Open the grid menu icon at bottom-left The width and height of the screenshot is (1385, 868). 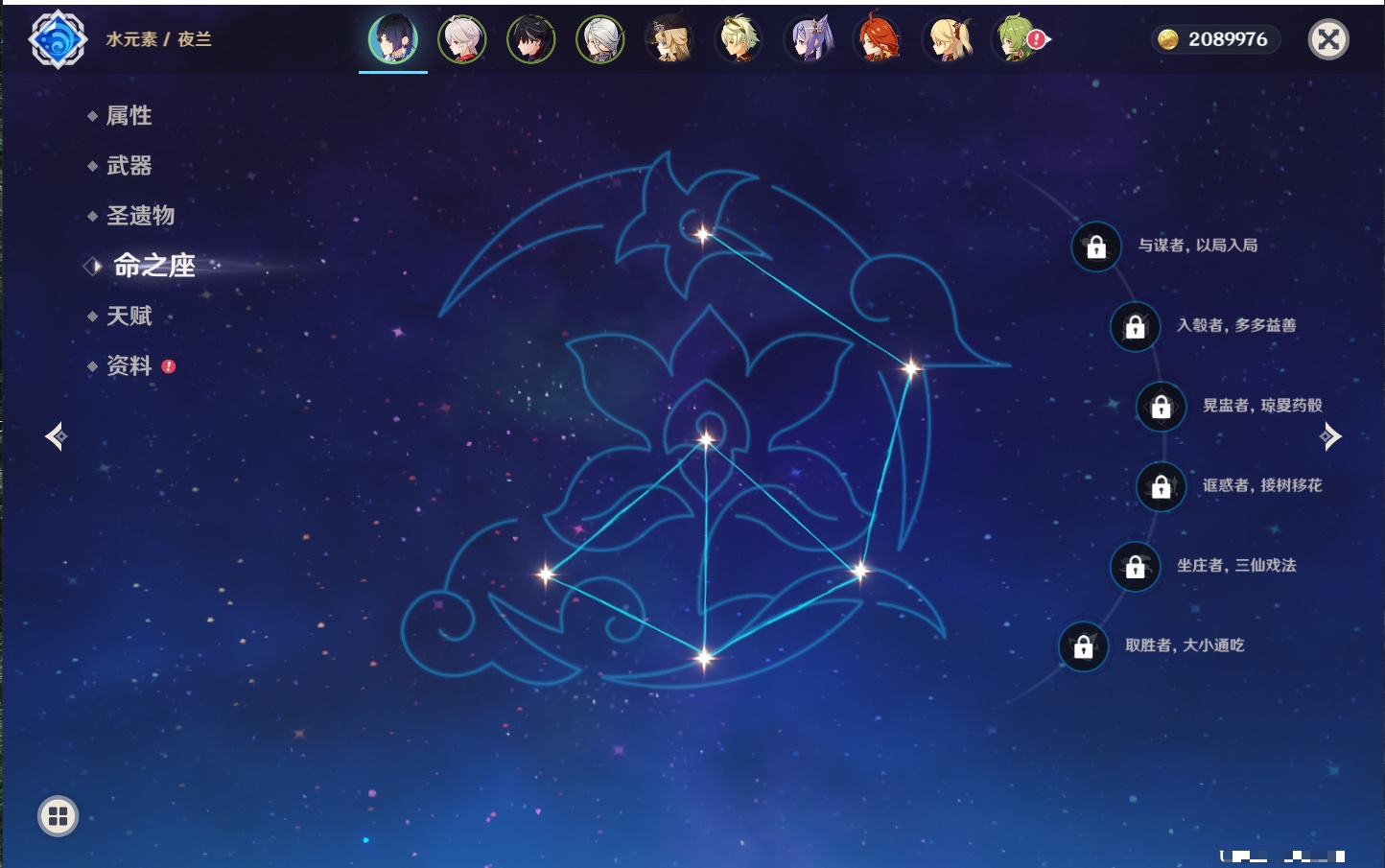point(58,816)
